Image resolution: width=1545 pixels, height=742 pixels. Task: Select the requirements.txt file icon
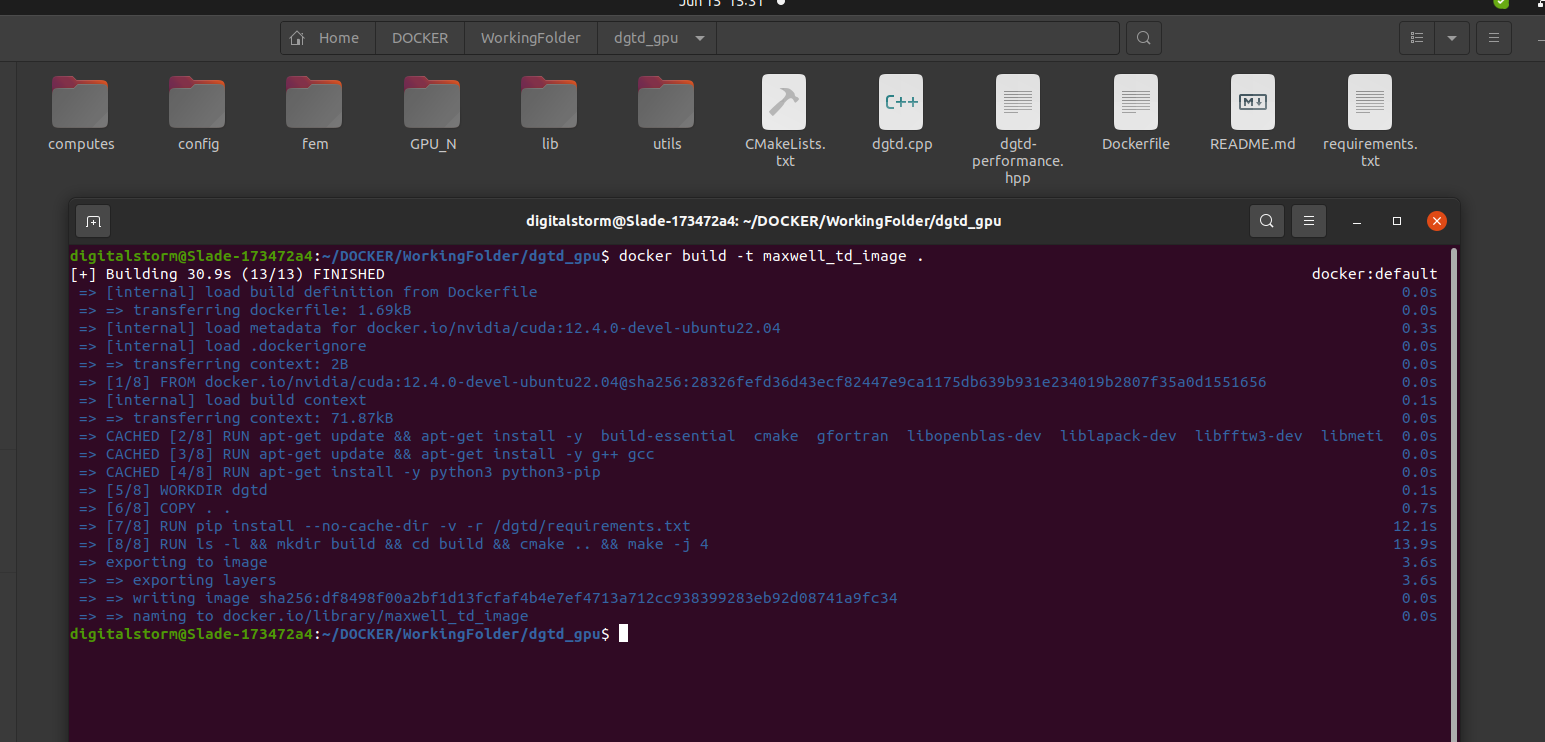tap(1370, 102)
